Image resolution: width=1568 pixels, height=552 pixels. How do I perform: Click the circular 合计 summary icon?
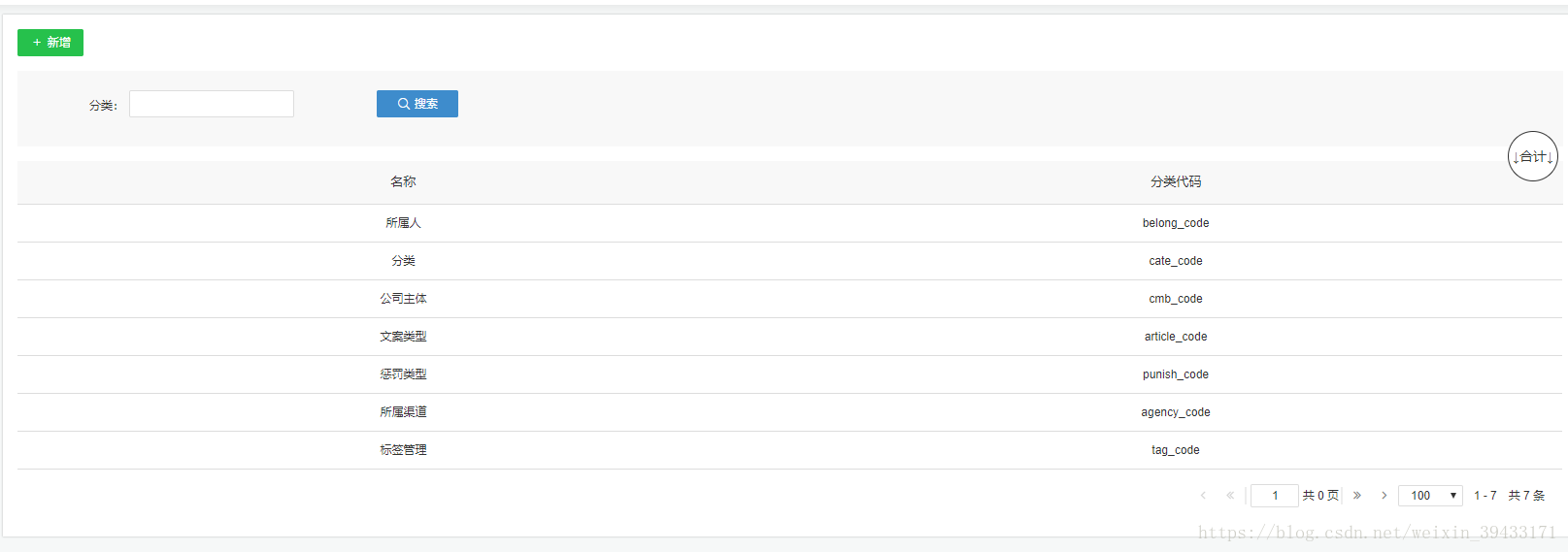tap(1533, 156)
